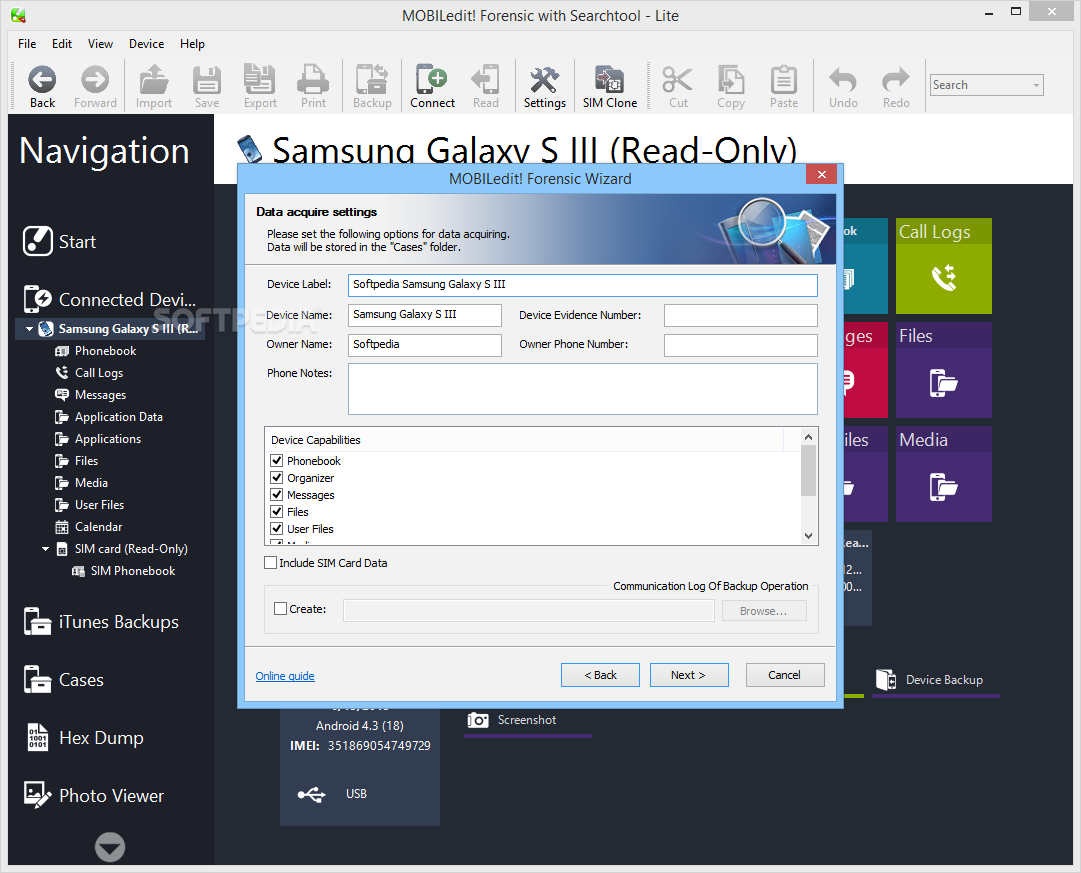1081x873 pixels.
Task: Click the Print toolbar icon
Action: click(x=313, y=86)
